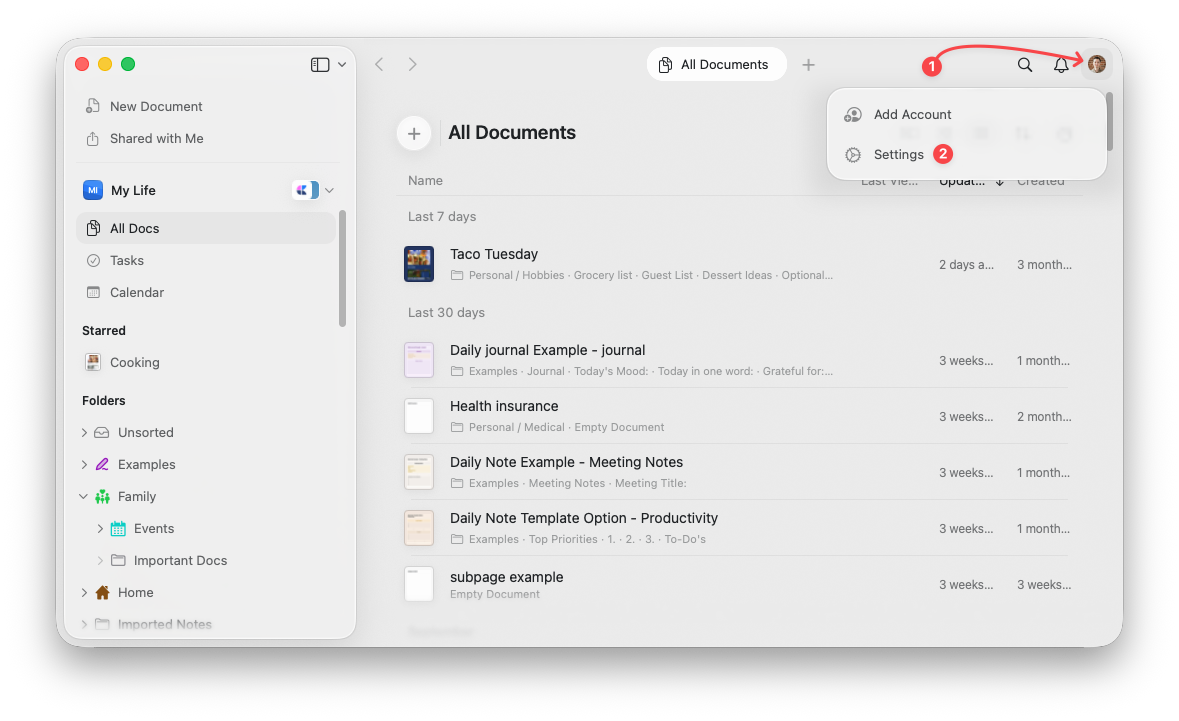This screenshot has width=1179, height=721.
Task: Open a new tab with plus
Action: (808, 65)
